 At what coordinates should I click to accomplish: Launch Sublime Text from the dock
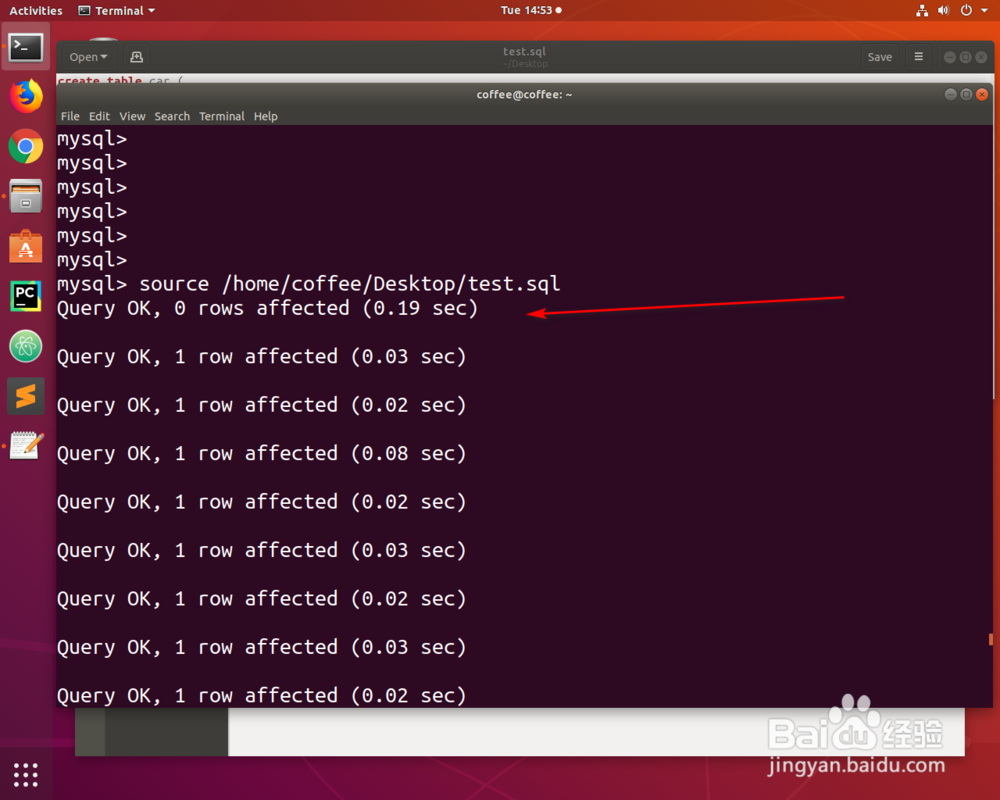point(26,396)
